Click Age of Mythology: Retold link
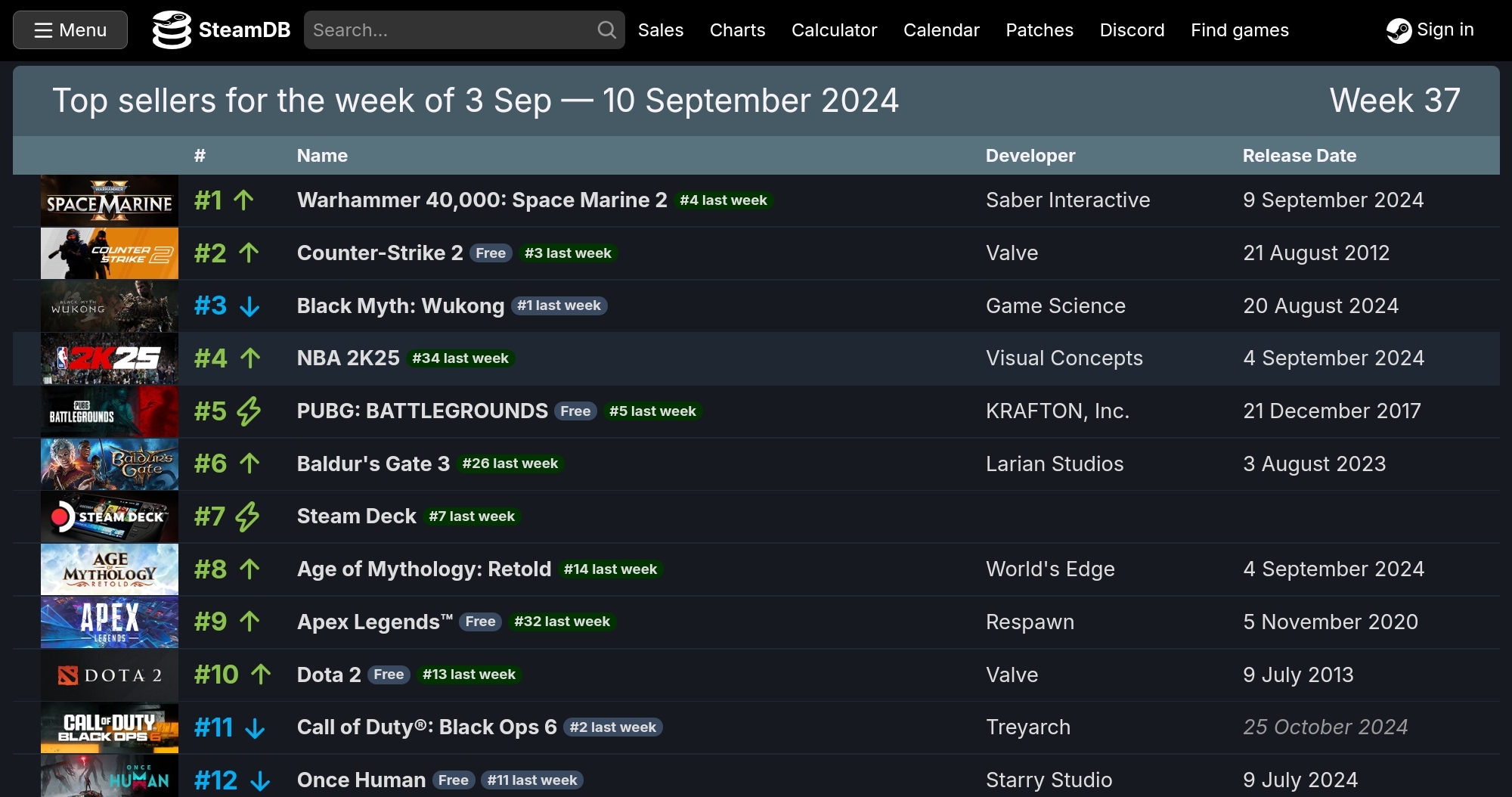Image resolution: width=1512 pixels, height=797 pixels. click(424, 569)
